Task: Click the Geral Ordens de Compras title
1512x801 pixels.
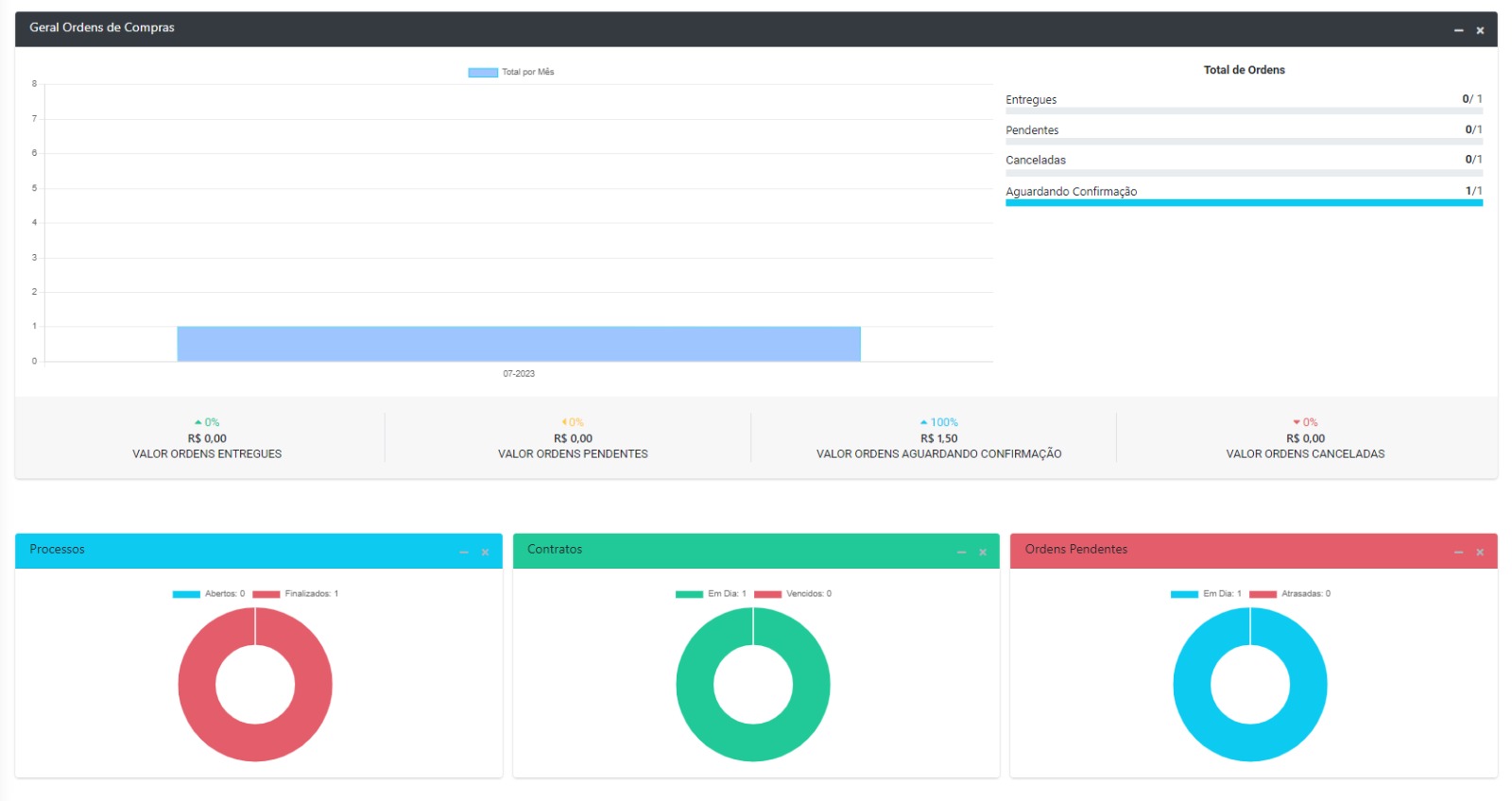Action: click(x=102, y=27)
